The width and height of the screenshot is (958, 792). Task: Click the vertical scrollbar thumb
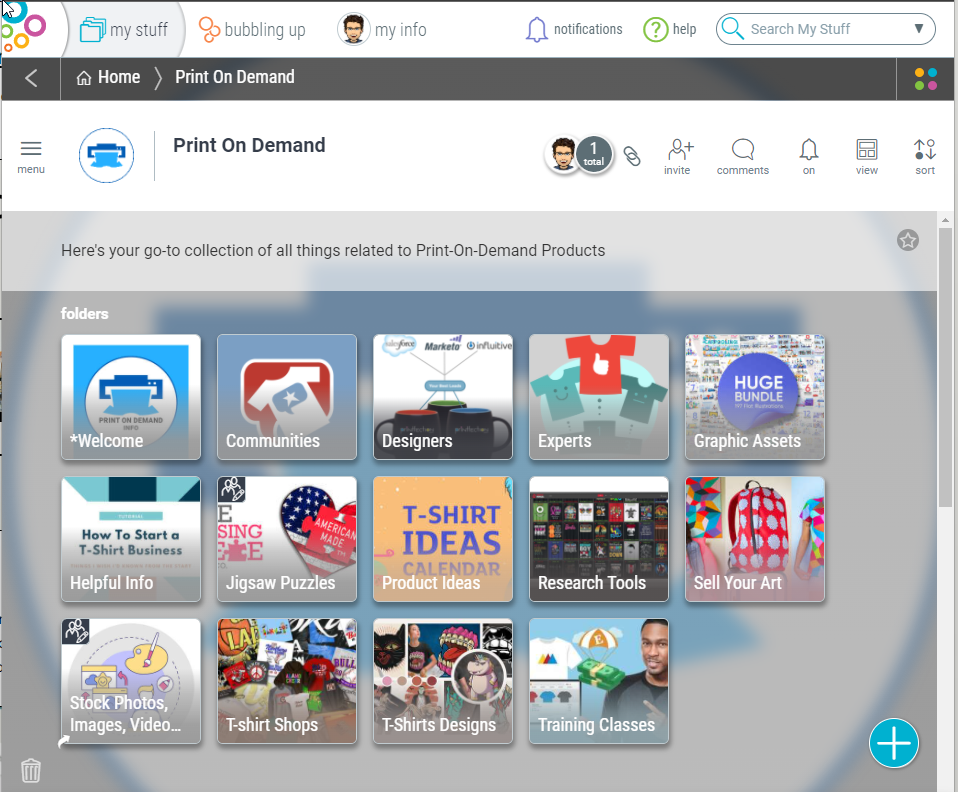[x=945, y=367]
